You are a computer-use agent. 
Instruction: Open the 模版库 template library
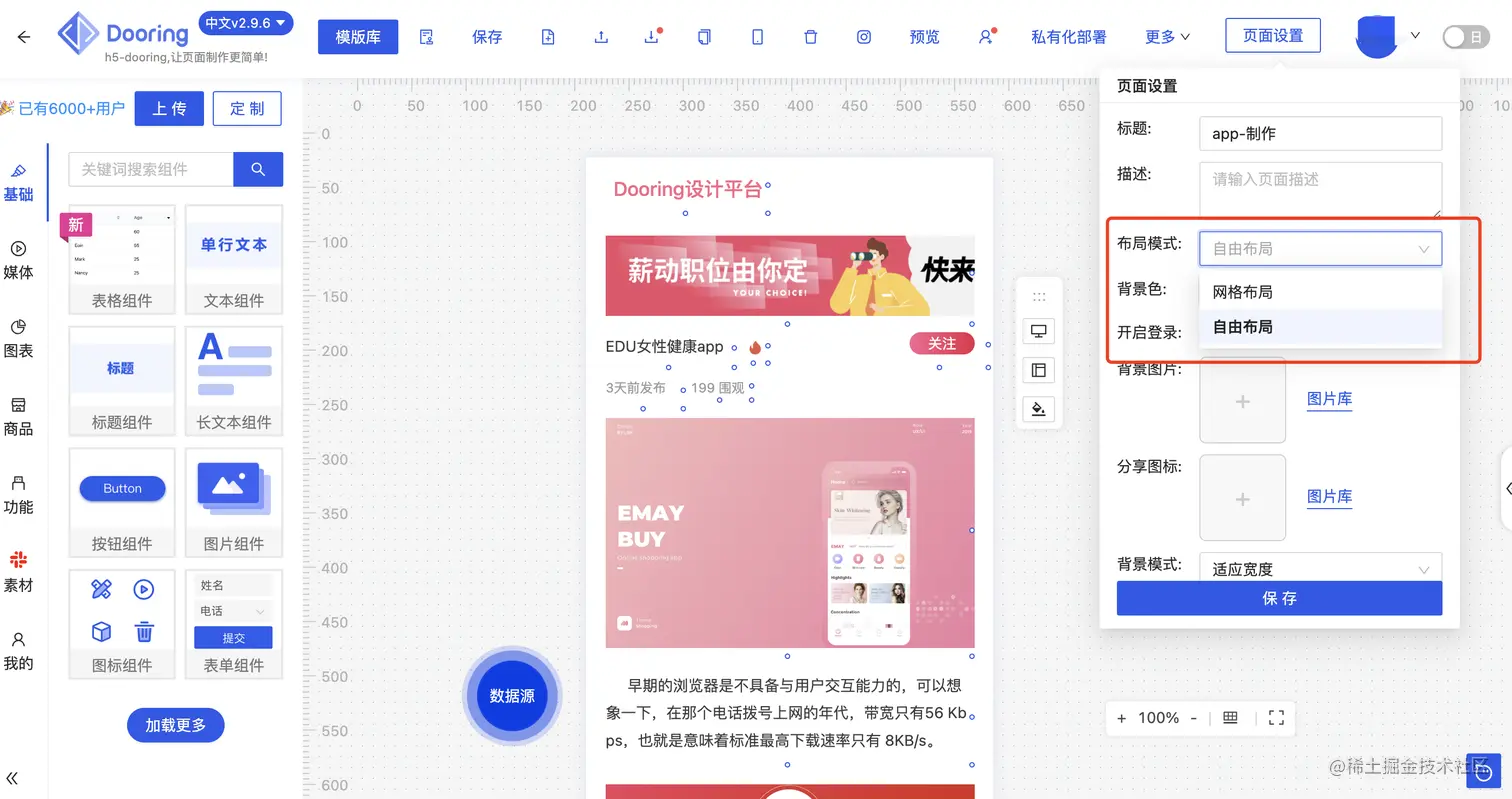click(x=358, y=37)
